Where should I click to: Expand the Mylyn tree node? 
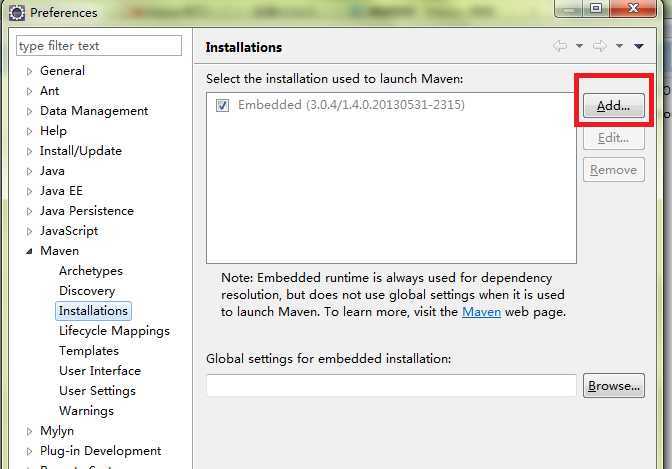click(x=29, y=431)
